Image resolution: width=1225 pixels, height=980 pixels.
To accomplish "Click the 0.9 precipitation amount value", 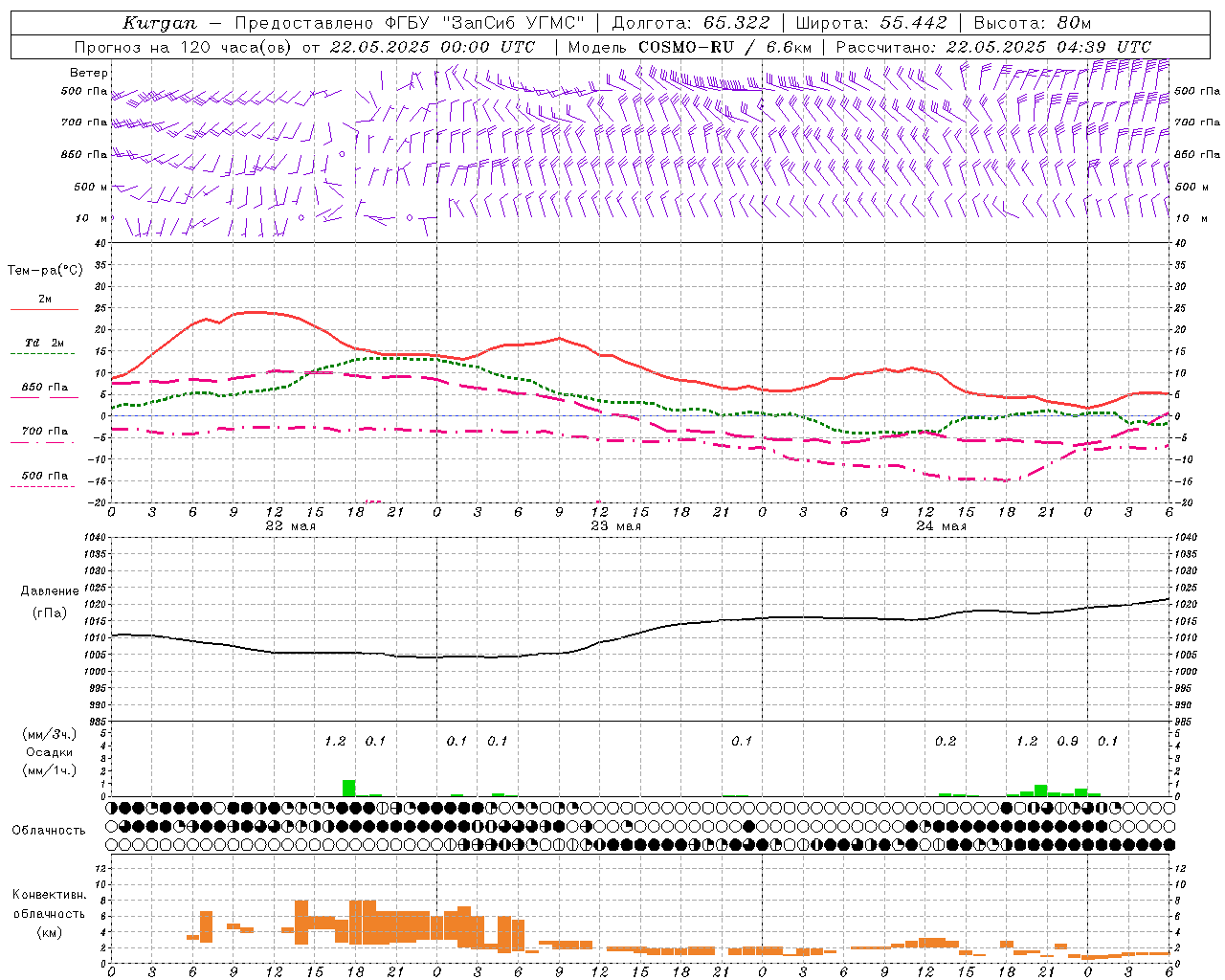I will point(1067,742).
